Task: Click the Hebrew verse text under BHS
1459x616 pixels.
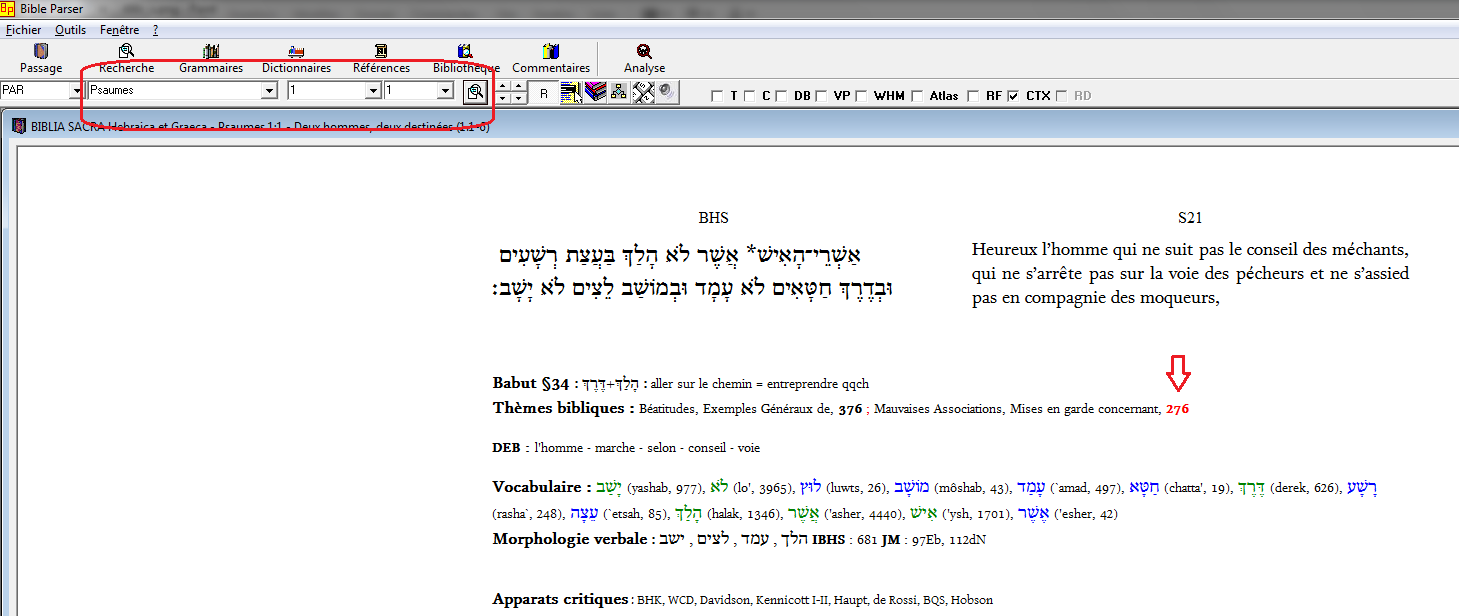Action: point(695,271)
